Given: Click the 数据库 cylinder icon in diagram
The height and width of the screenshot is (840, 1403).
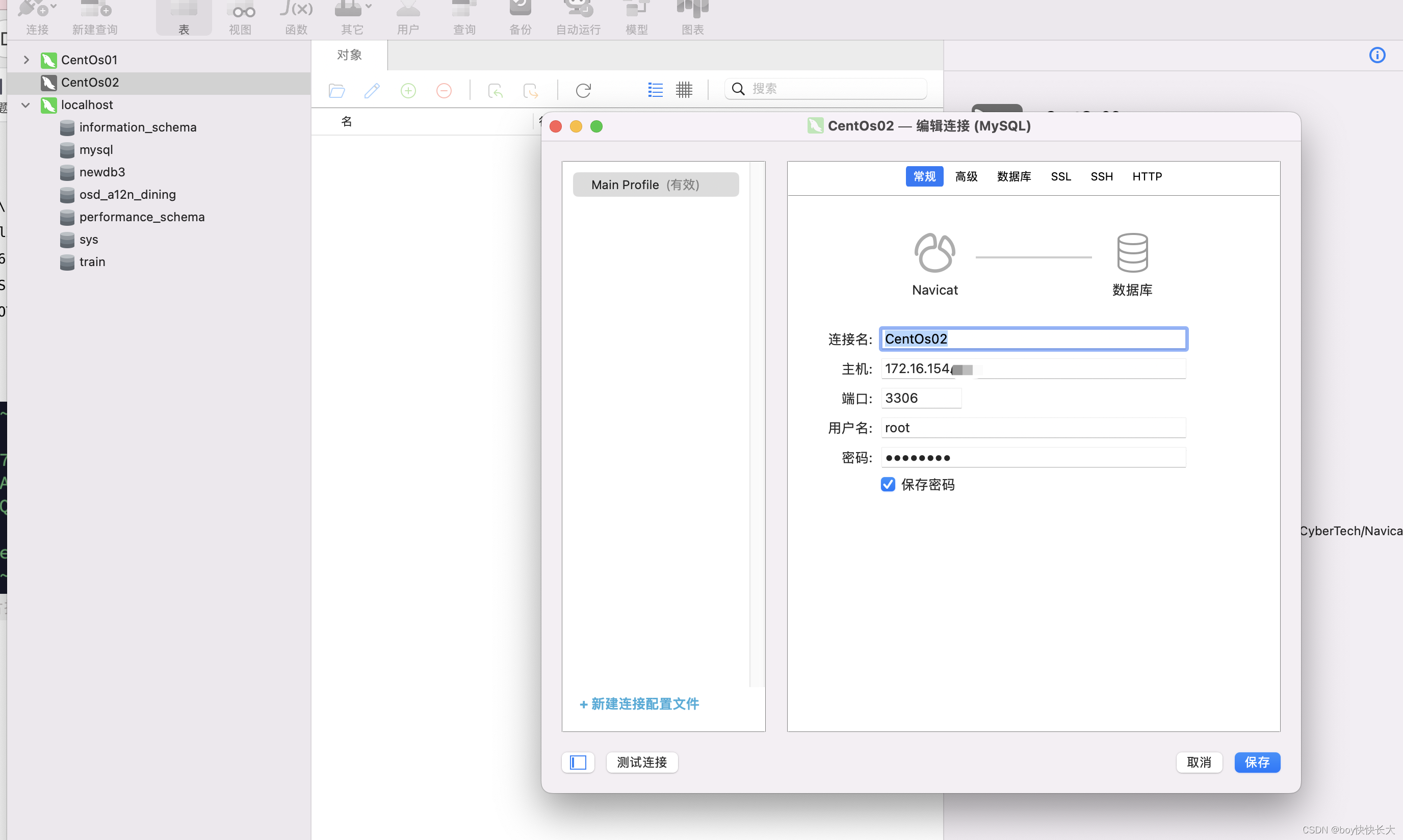Looking at the screenshot, I should [x=1132, y=252].
